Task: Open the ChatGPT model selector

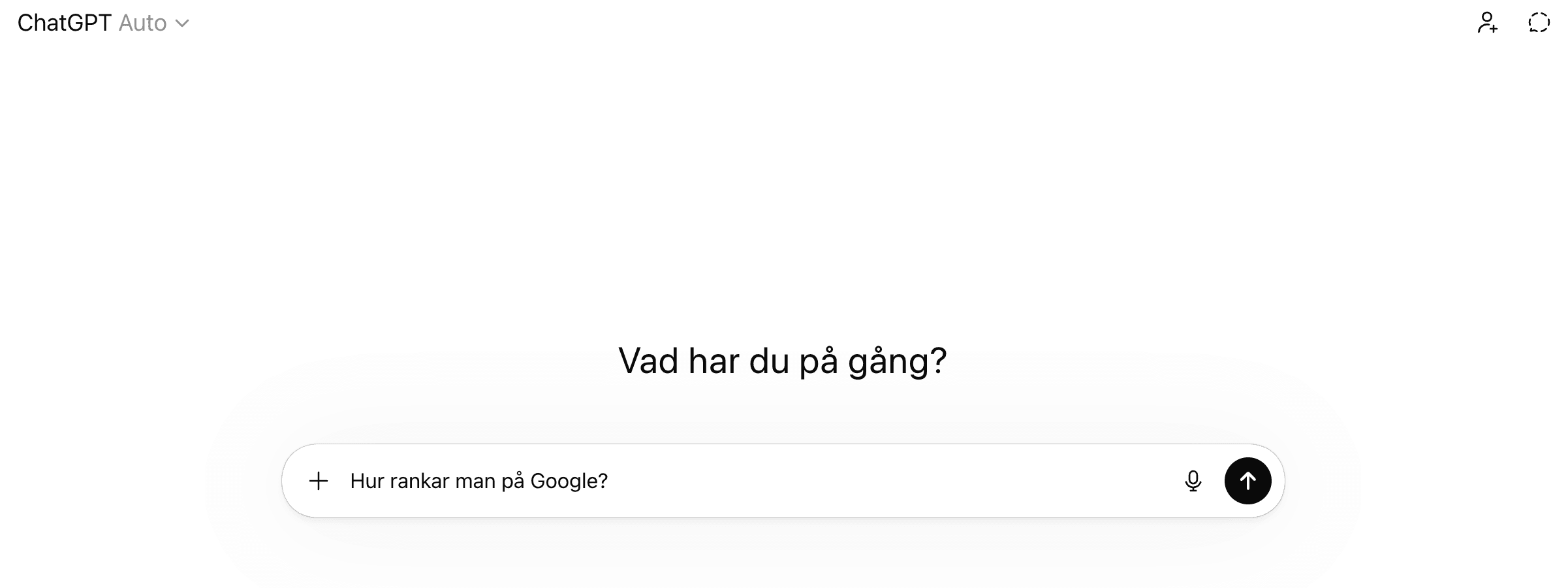Action: 102,23
